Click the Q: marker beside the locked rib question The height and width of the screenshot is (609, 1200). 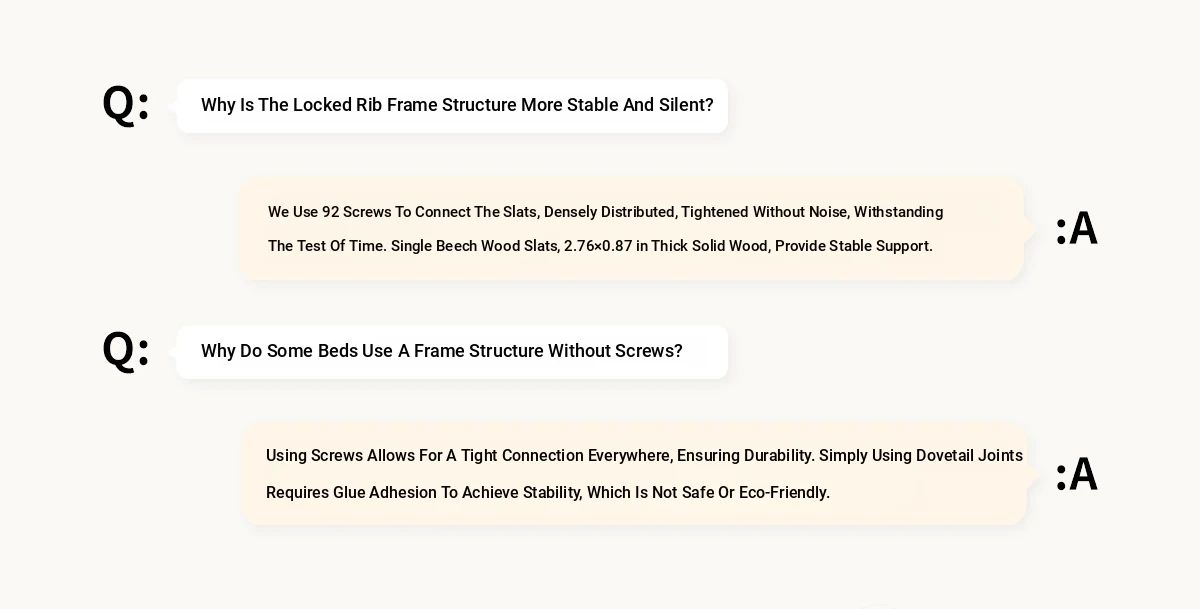(x=126, y=105)
